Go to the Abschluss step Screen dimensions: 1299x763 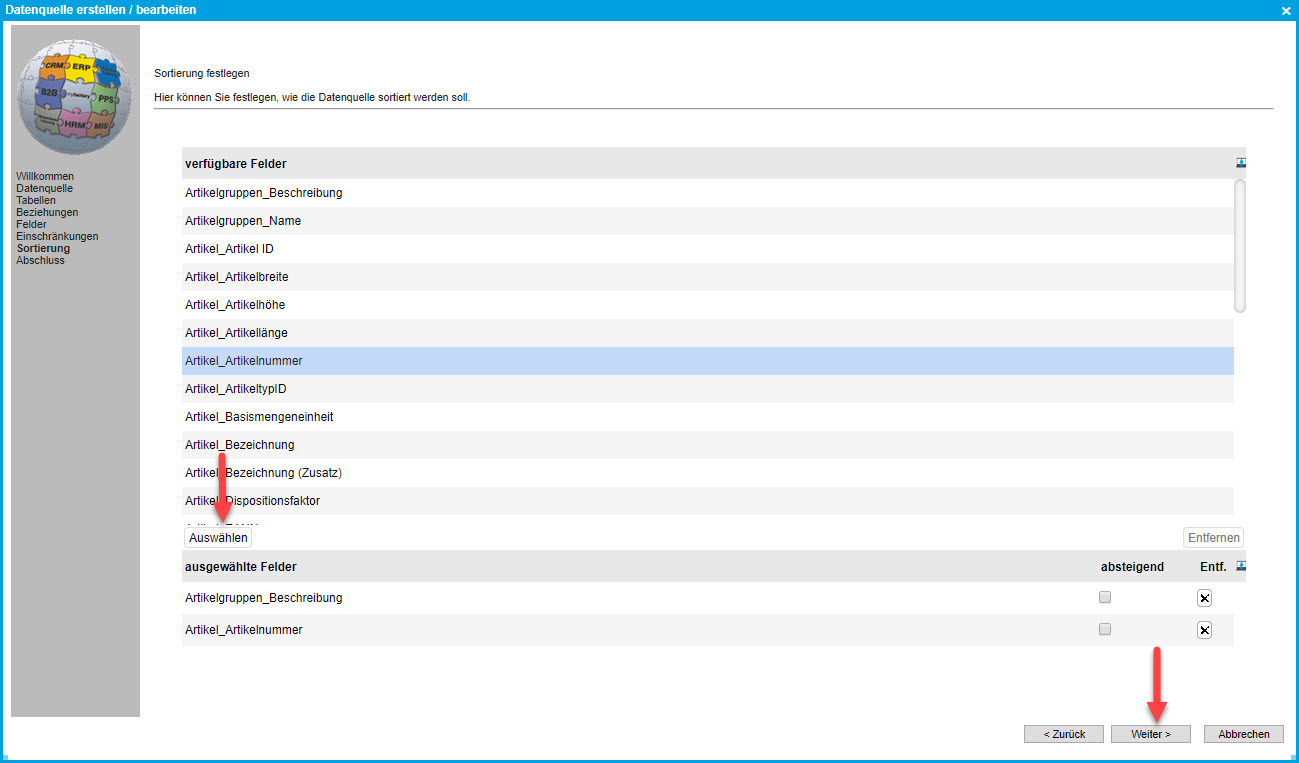(40, 260)
